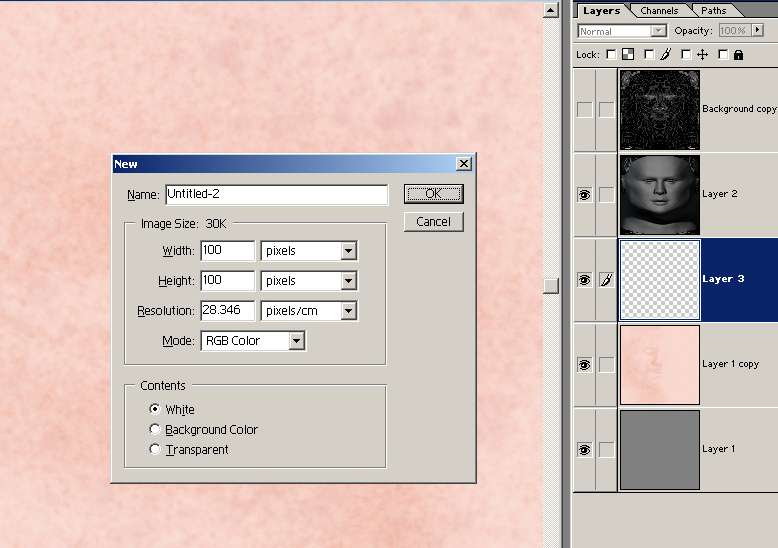Click the lock transparency checkerboard icon
778x548 pixels.
click(x=628, y=55)
